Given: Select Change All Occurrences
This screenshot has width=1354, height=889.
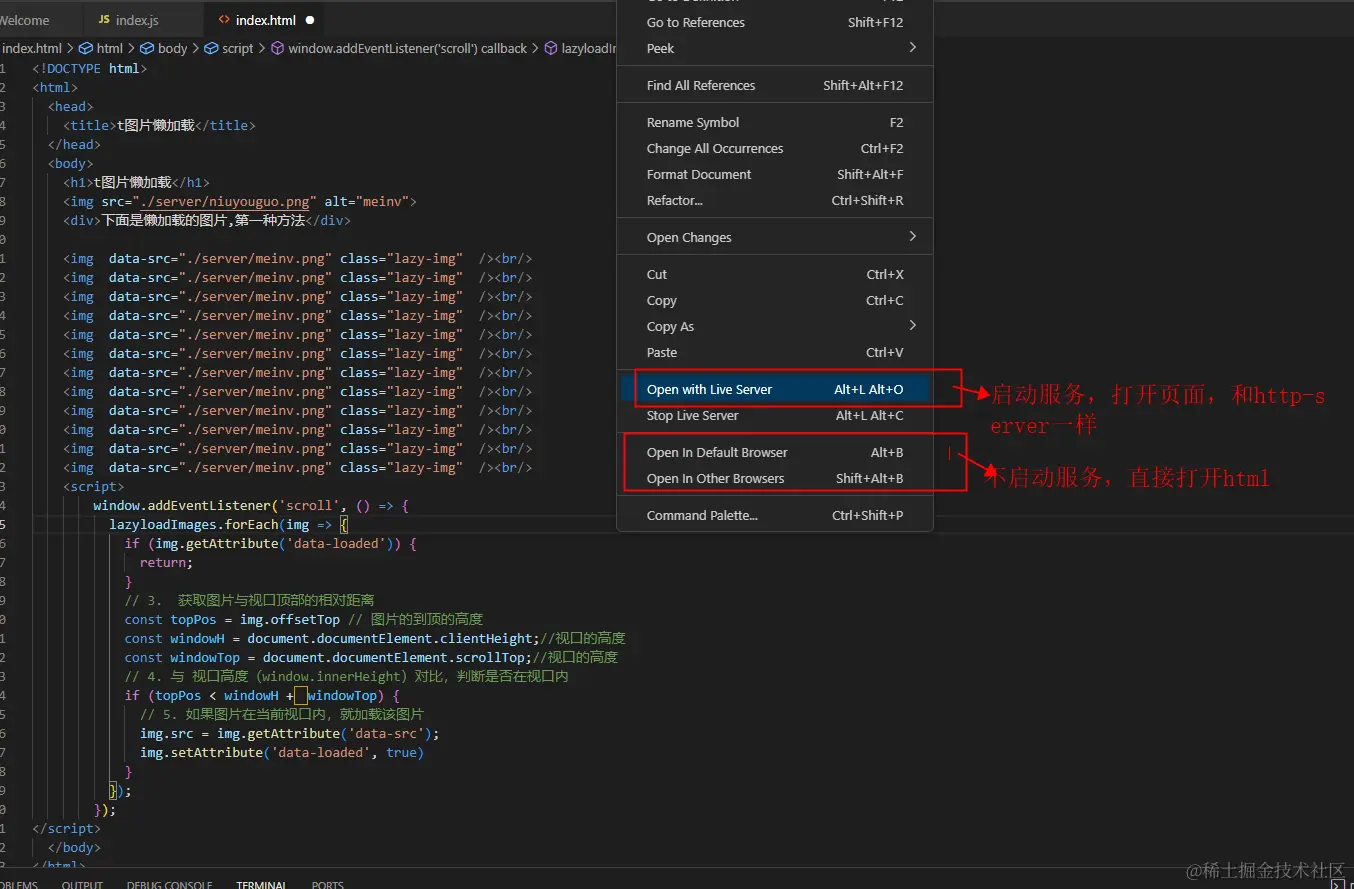Looking at the screenshot, I should click(x=775, y=148).
